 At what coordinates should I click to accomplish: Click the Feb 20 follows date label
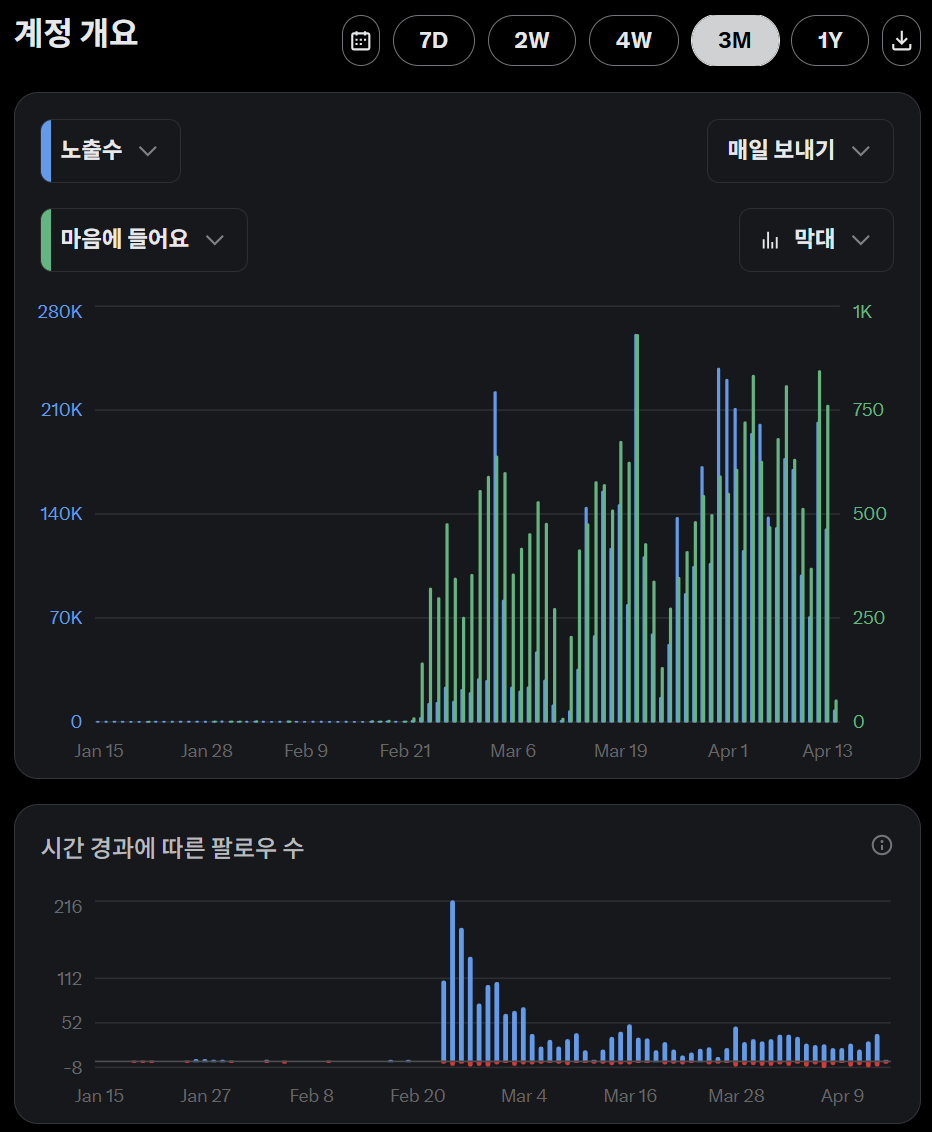tap(418, 1096)
